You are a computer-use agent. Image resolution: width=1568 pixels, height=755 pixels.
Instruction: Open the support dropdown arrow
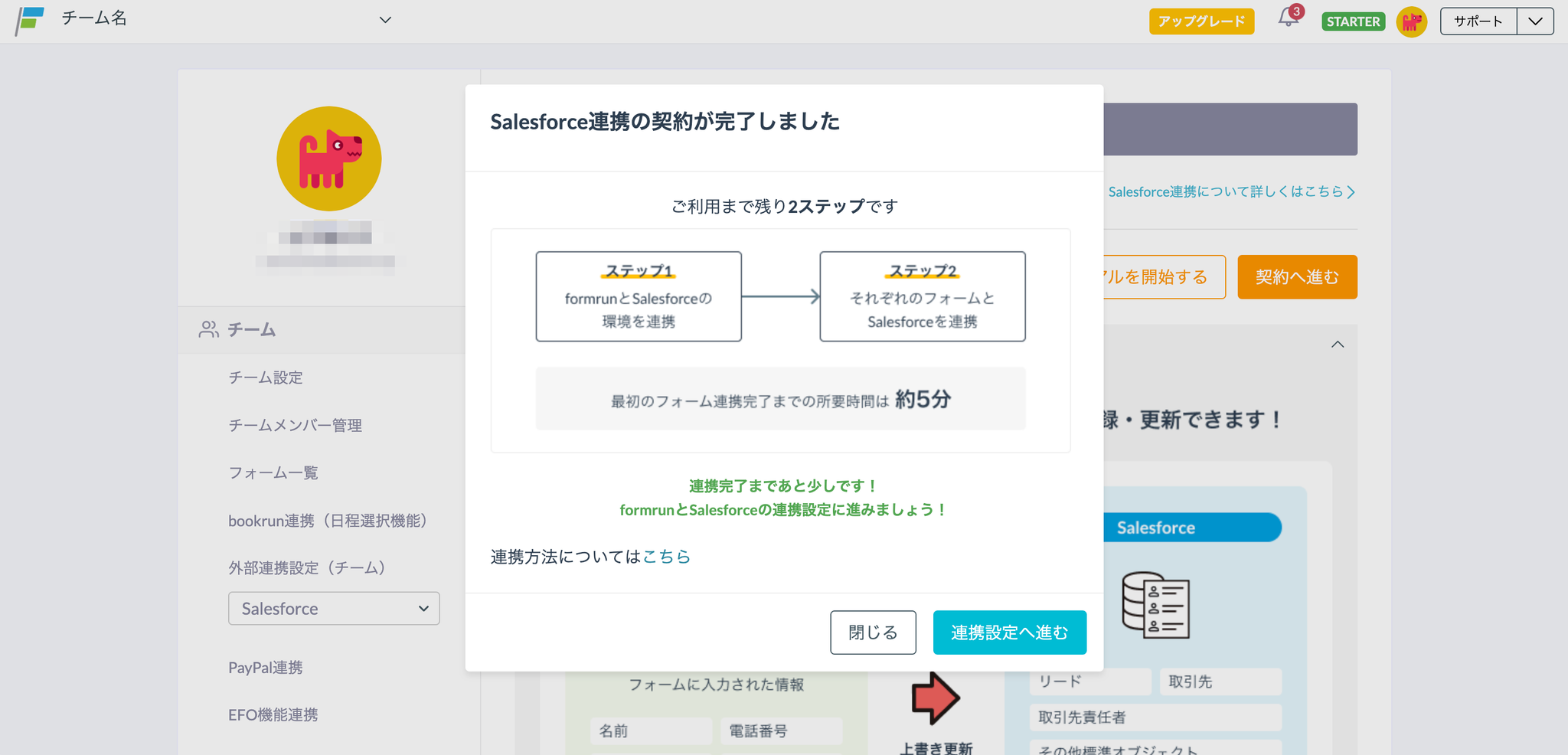point(1535,21)
